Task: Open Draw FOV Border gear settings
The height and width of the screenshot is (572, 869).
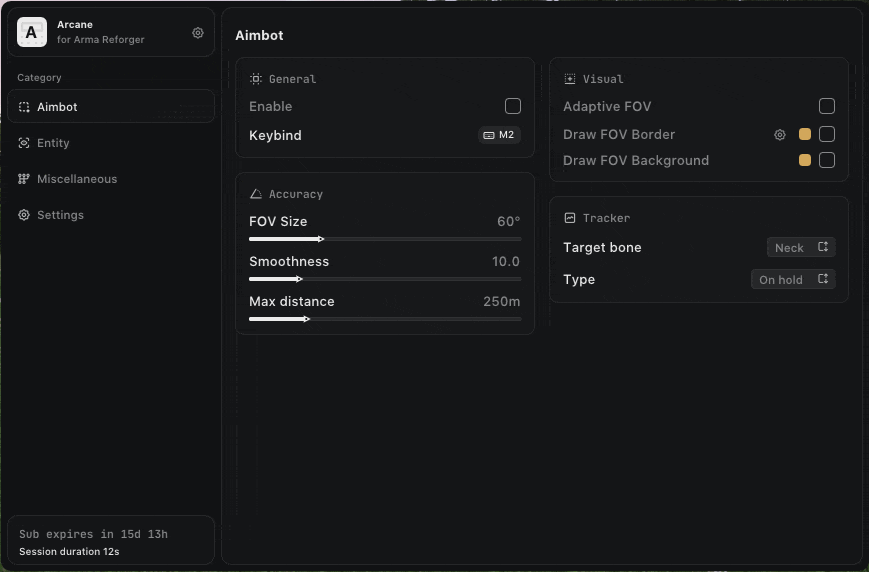Action: pyautogui.click(x=780, y=134)
